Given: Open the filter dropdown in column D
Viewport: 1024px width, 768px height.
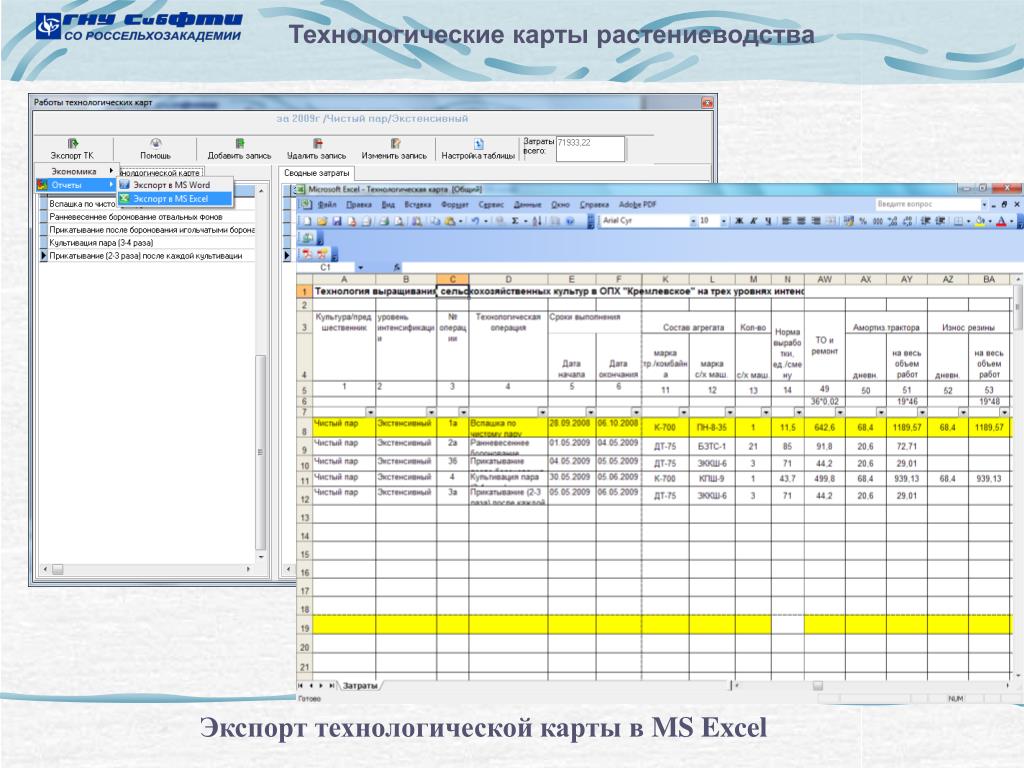Looking at the screenshot, I should [543, 412].
